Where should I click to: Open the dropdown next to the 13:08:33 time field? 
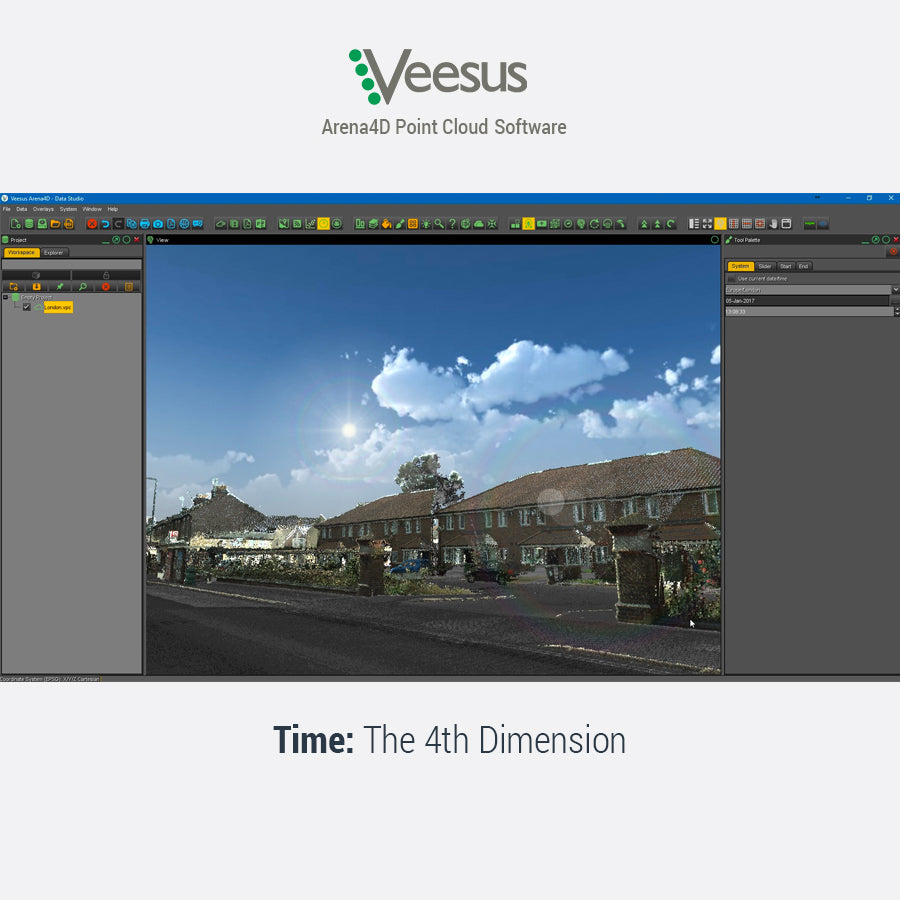tap(896, 312)
